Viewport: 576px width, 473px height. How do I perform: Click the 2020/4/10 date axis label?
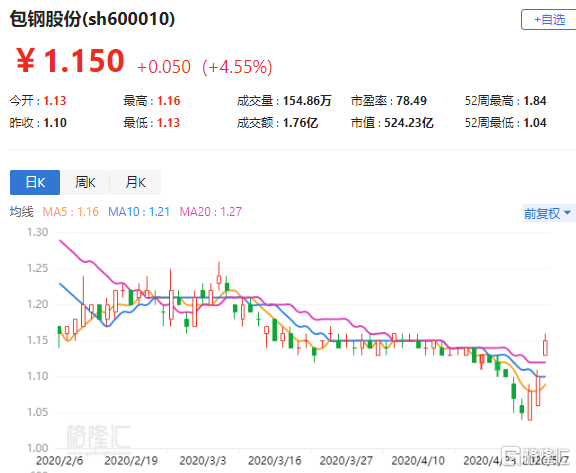click(418, 461)
